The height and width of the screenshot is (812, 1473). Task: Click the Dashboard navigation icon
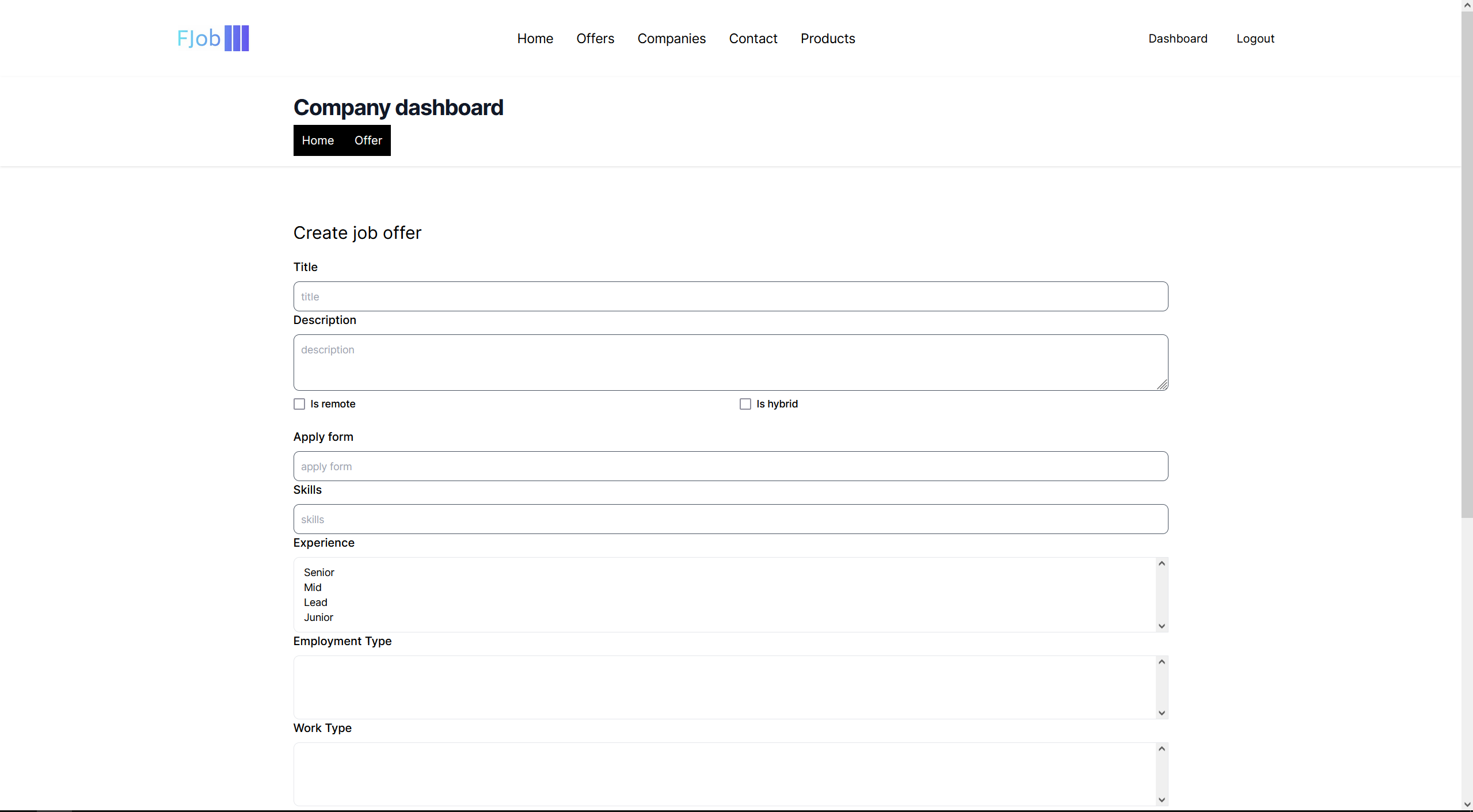pyautogui.click(x=1178, y=38)
